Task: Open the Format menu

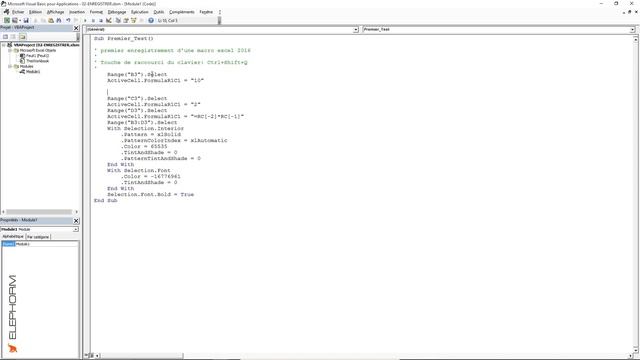Action: (x=96, y=12)
